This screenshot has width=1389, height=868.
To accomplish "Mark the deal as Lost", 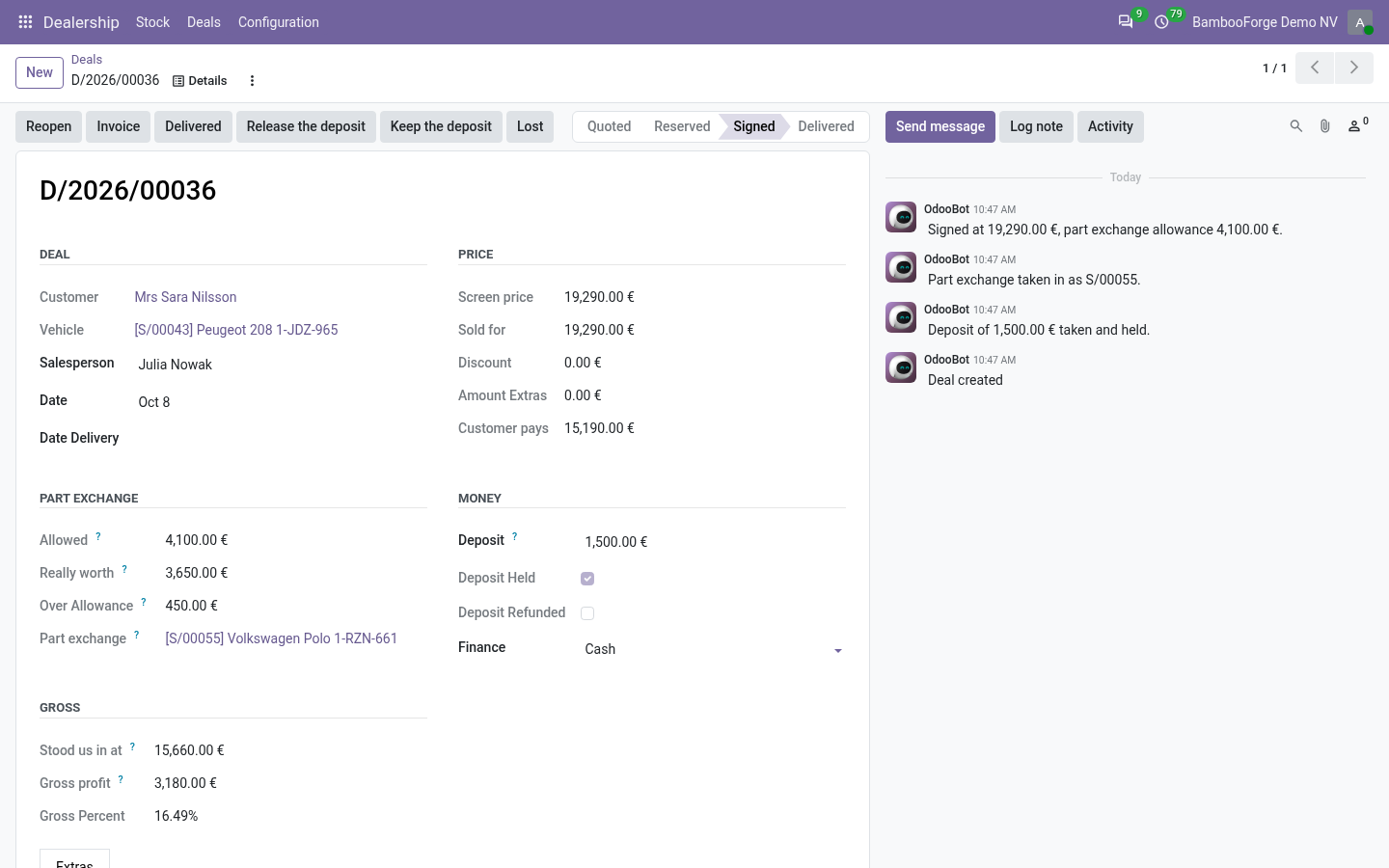I will (531, 126).
